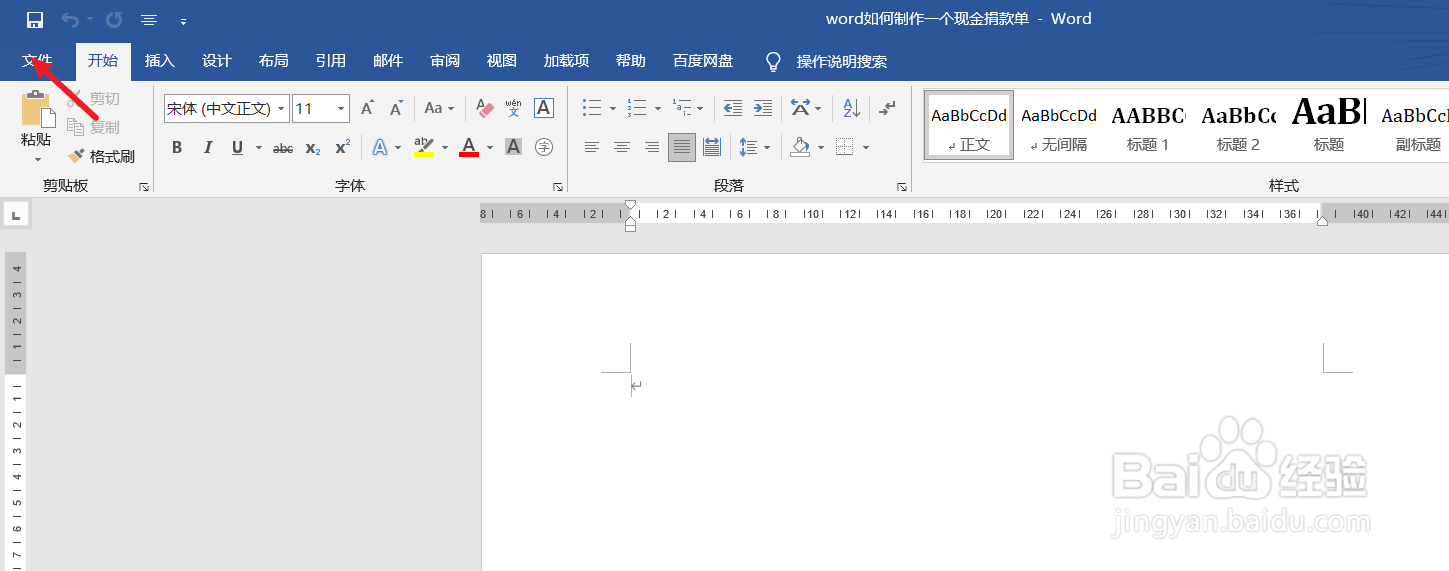Save the document using the floppy icon
This screenshot has width=1449, height=571.
tap(35, 20)
